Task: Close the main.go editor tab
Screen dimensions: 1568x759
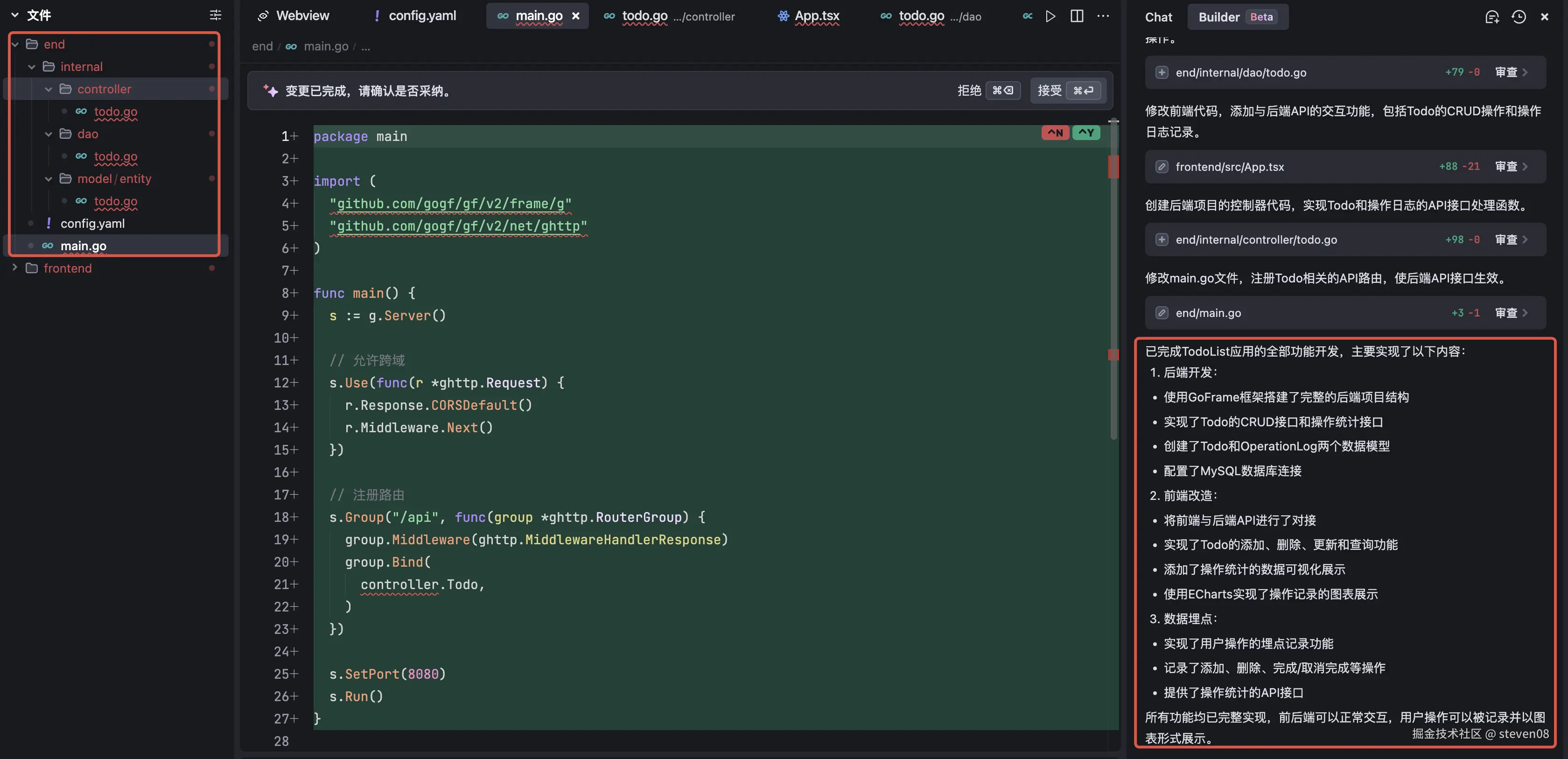Action: pos(576,16)
